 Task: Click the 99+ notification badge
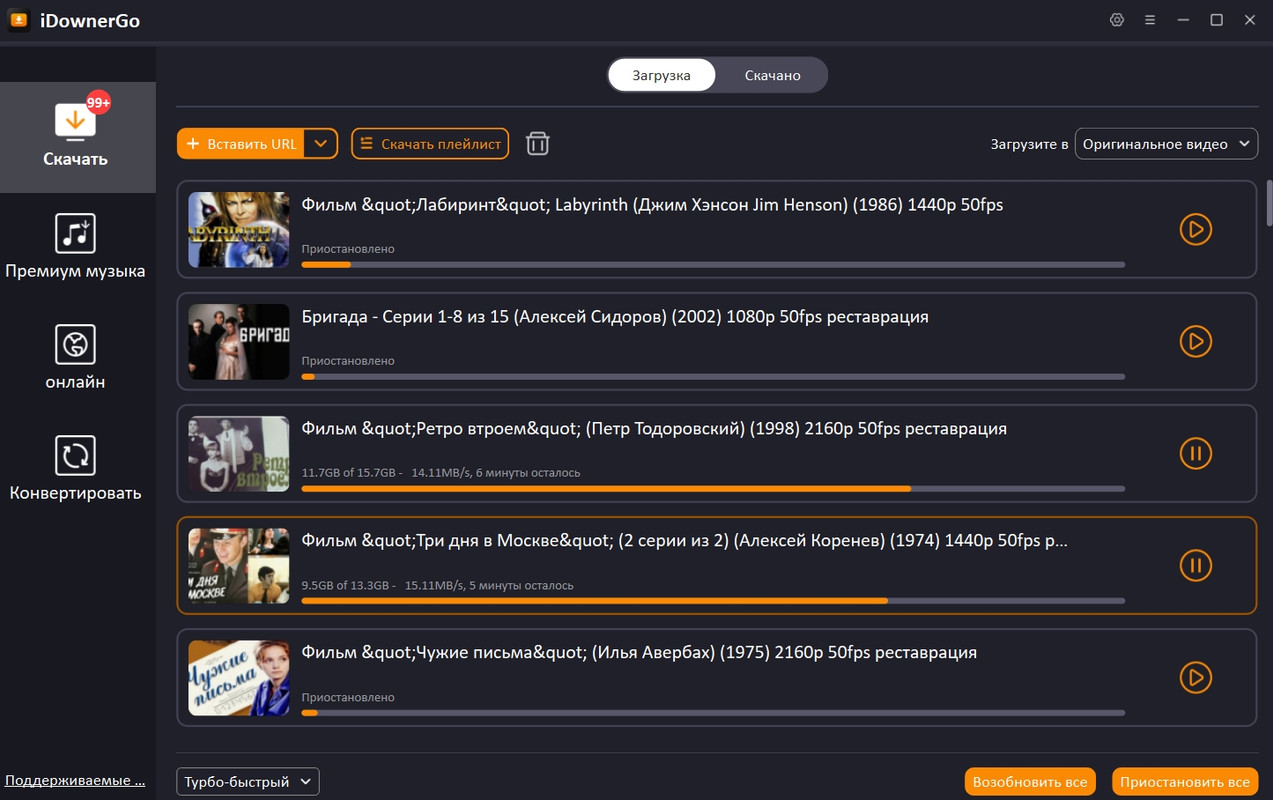click(x=98, y=102)
